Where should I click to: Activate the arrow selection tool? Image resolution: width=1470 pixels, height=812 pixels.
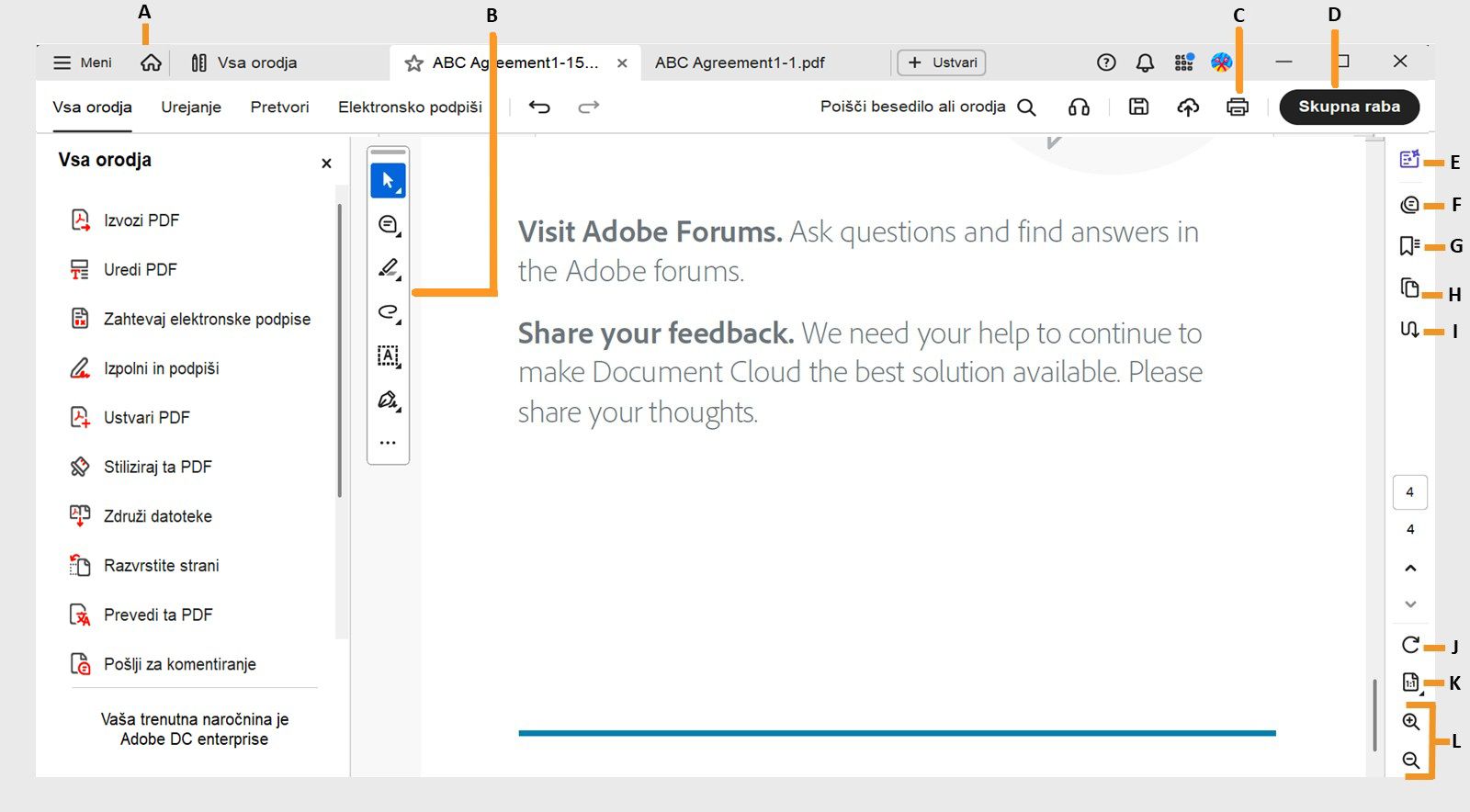(389, 181)
